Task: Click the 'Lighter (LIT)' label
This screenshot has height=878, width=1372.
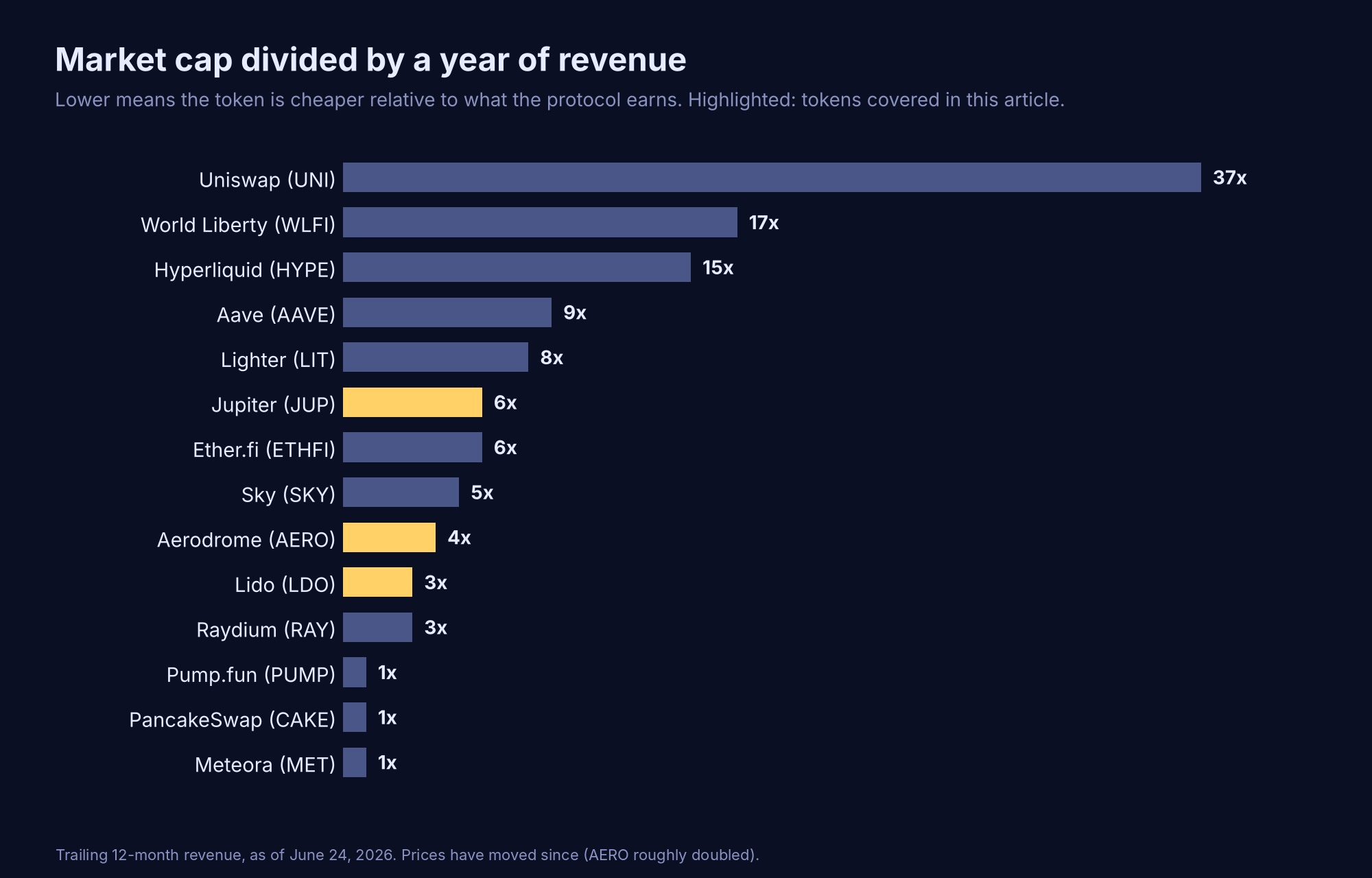Action: point(278,359)
